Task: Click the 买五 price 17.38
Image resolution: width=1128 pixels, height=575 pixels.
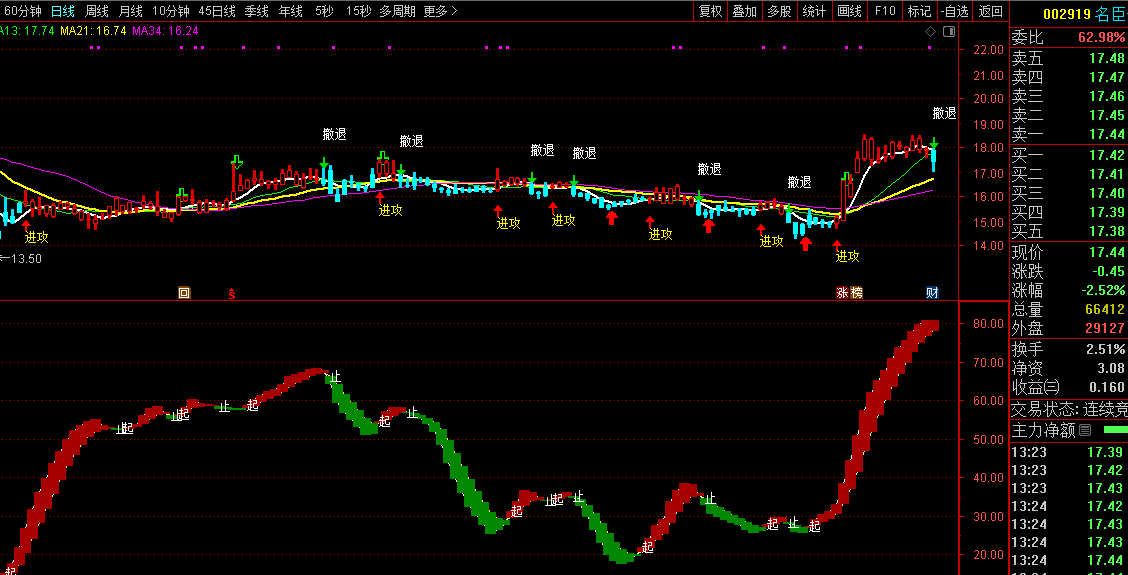Action: pos(1106,231)
